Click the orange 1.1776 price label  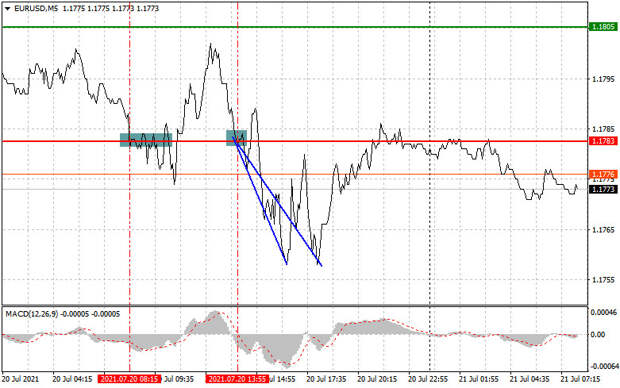coord(603,174)
